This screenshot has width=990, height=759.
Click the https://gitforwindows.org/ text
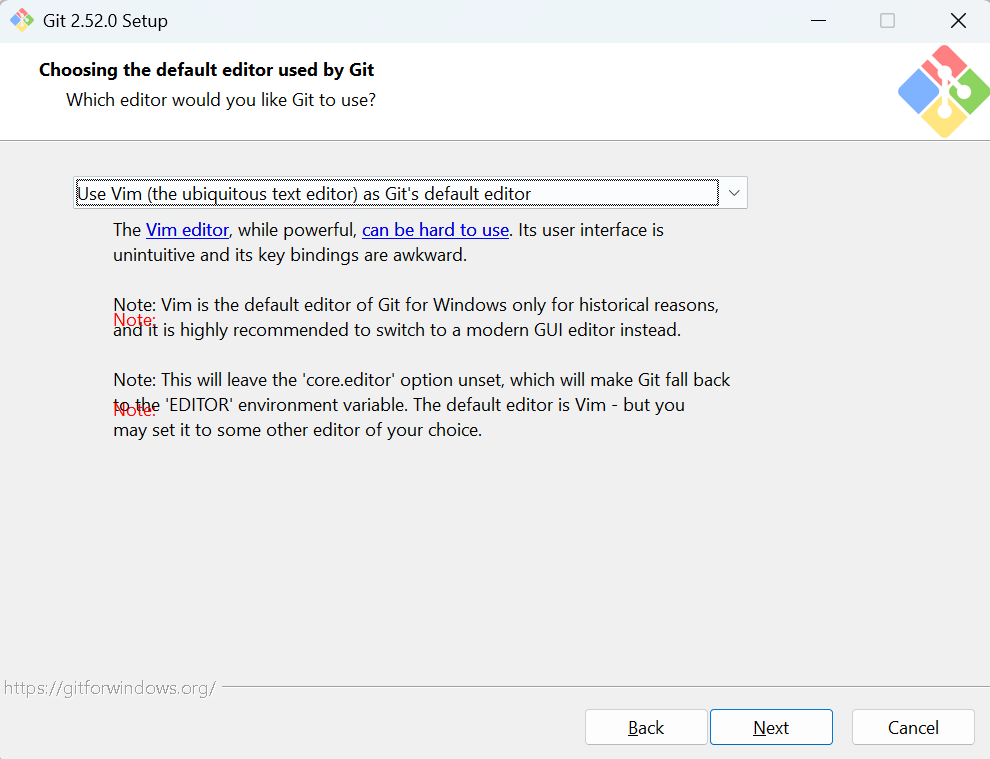(110, 688)
